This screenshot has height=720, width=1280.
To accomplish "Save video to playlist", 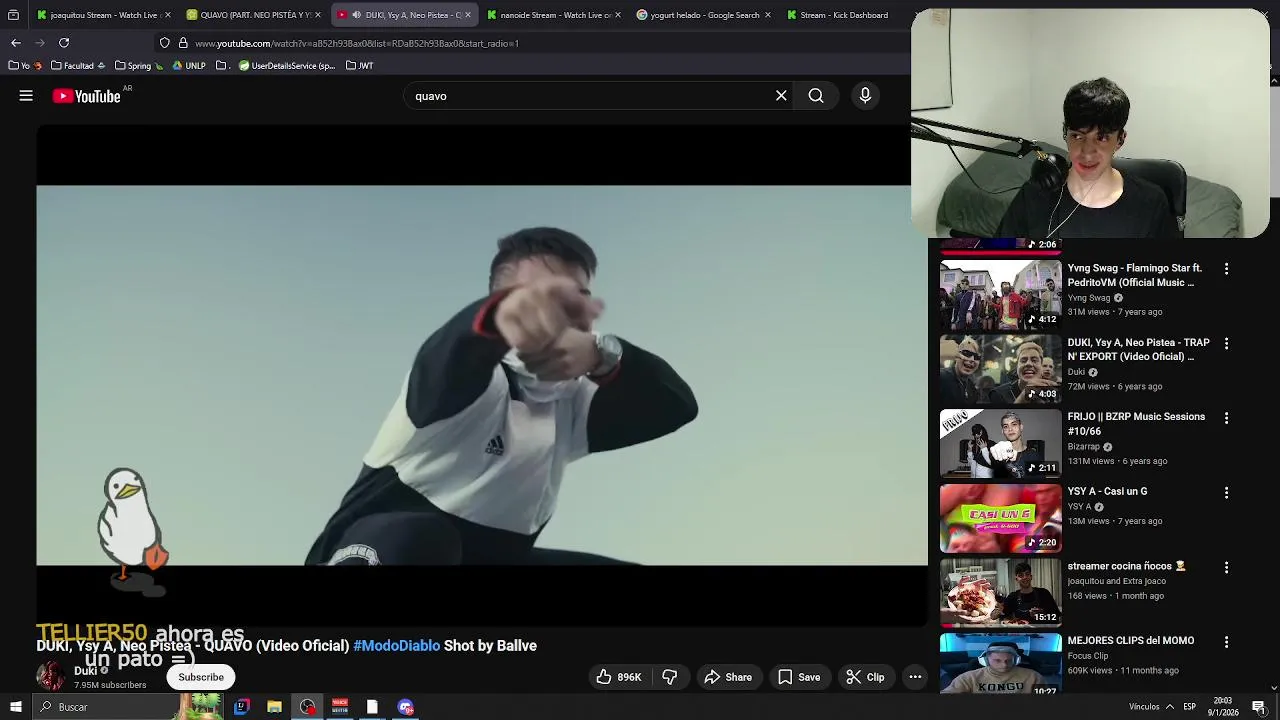I will pyautogui.click(x=799, y=677).
